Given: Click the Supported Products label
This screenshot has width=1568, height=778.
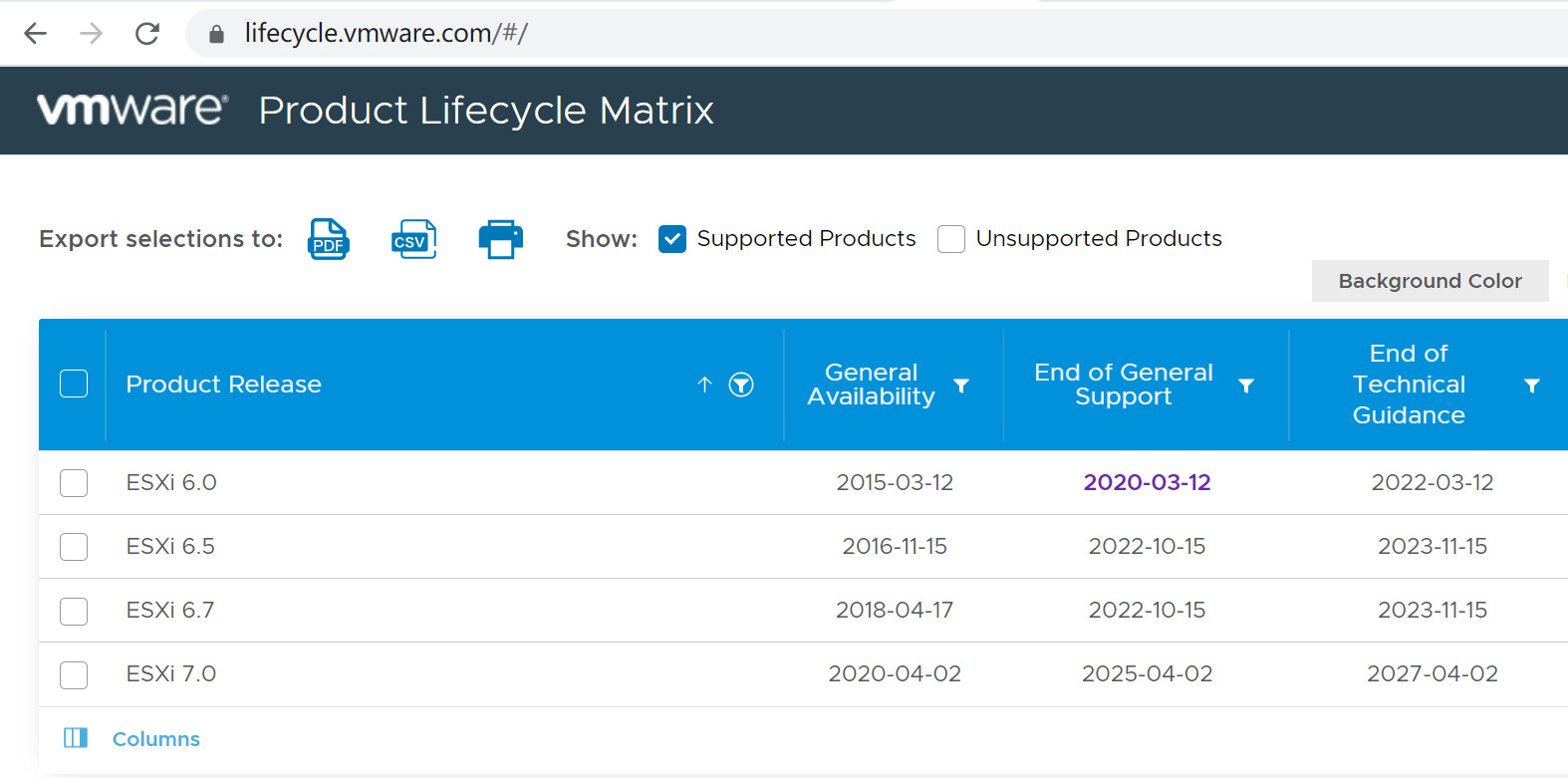Looking at the screenshot, I should (x=807, y=239).
